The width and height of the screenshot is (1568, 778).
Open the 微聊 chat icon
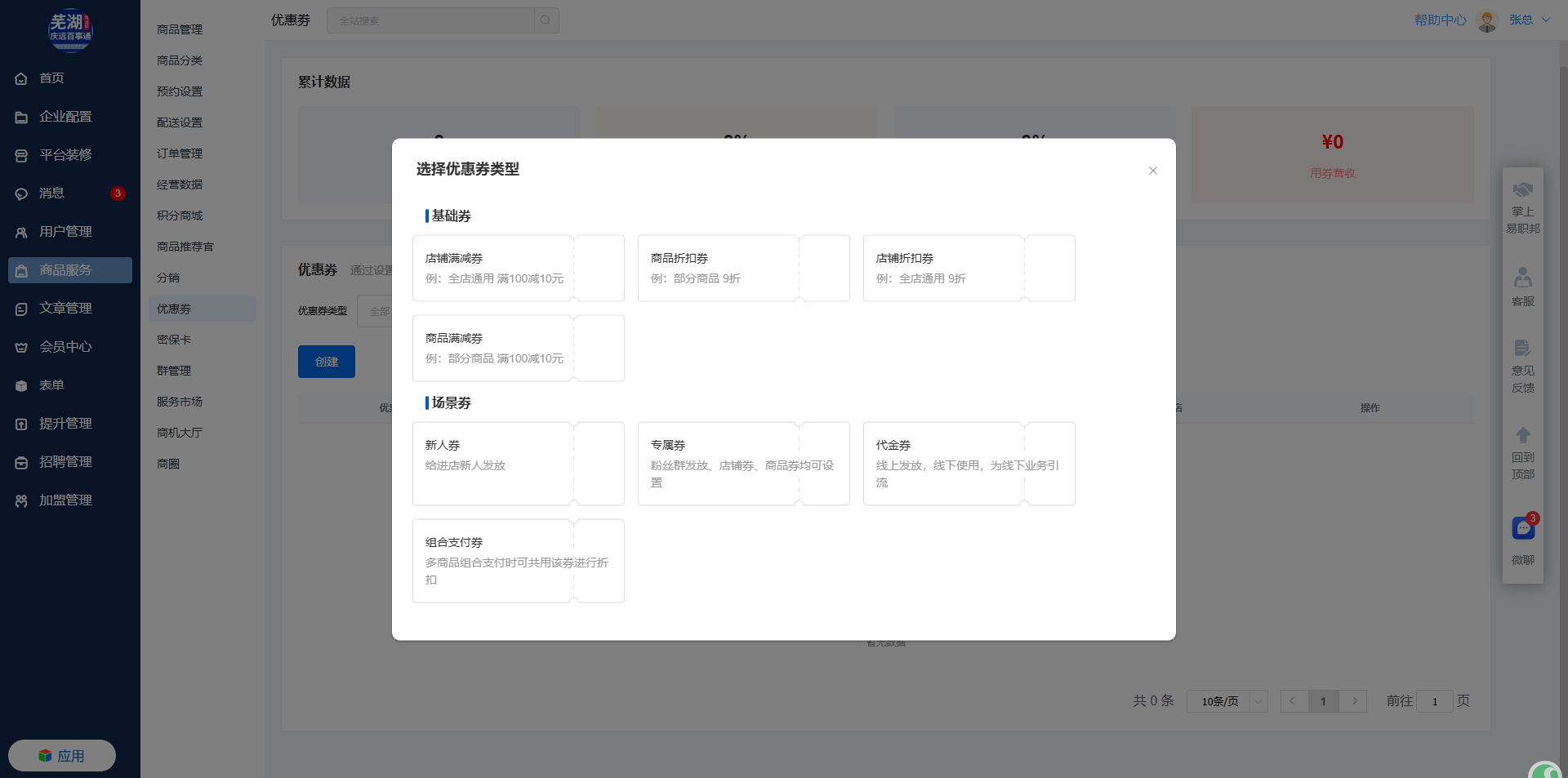1523,529
